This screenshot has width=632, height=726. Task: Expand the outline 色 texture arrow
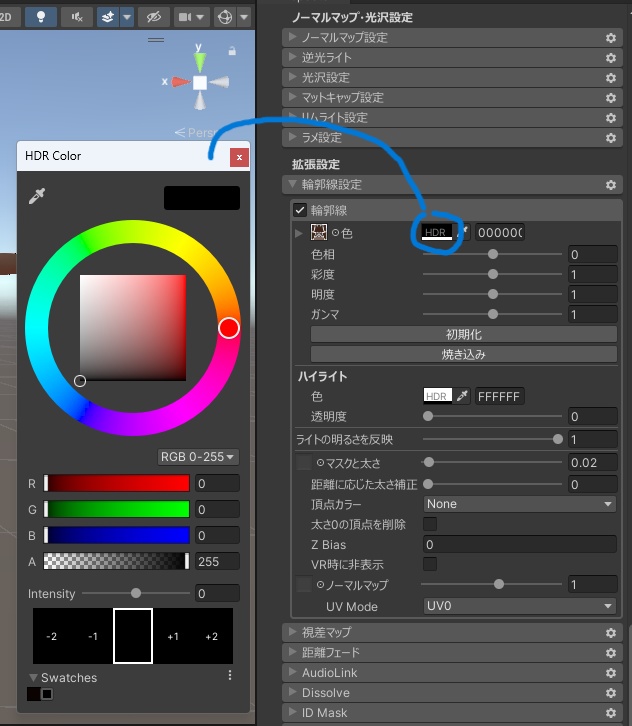point(299,233)
